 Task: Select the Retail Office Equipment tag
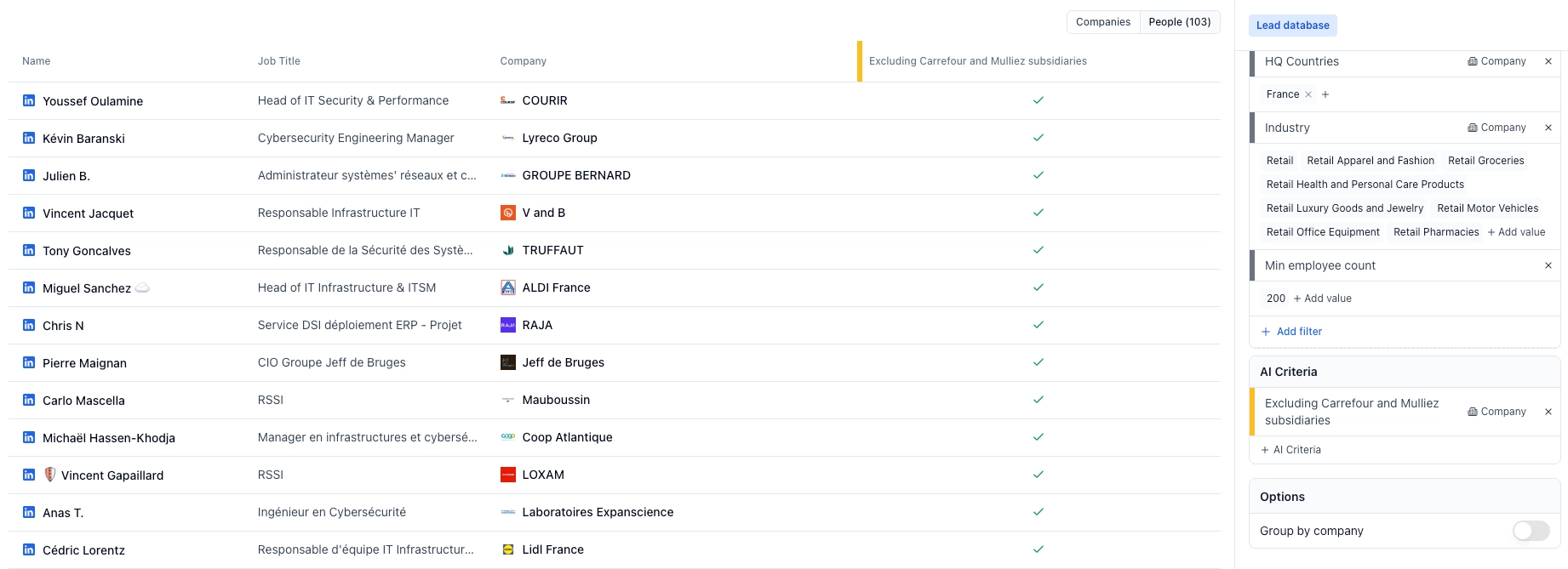click(1323, 232)
